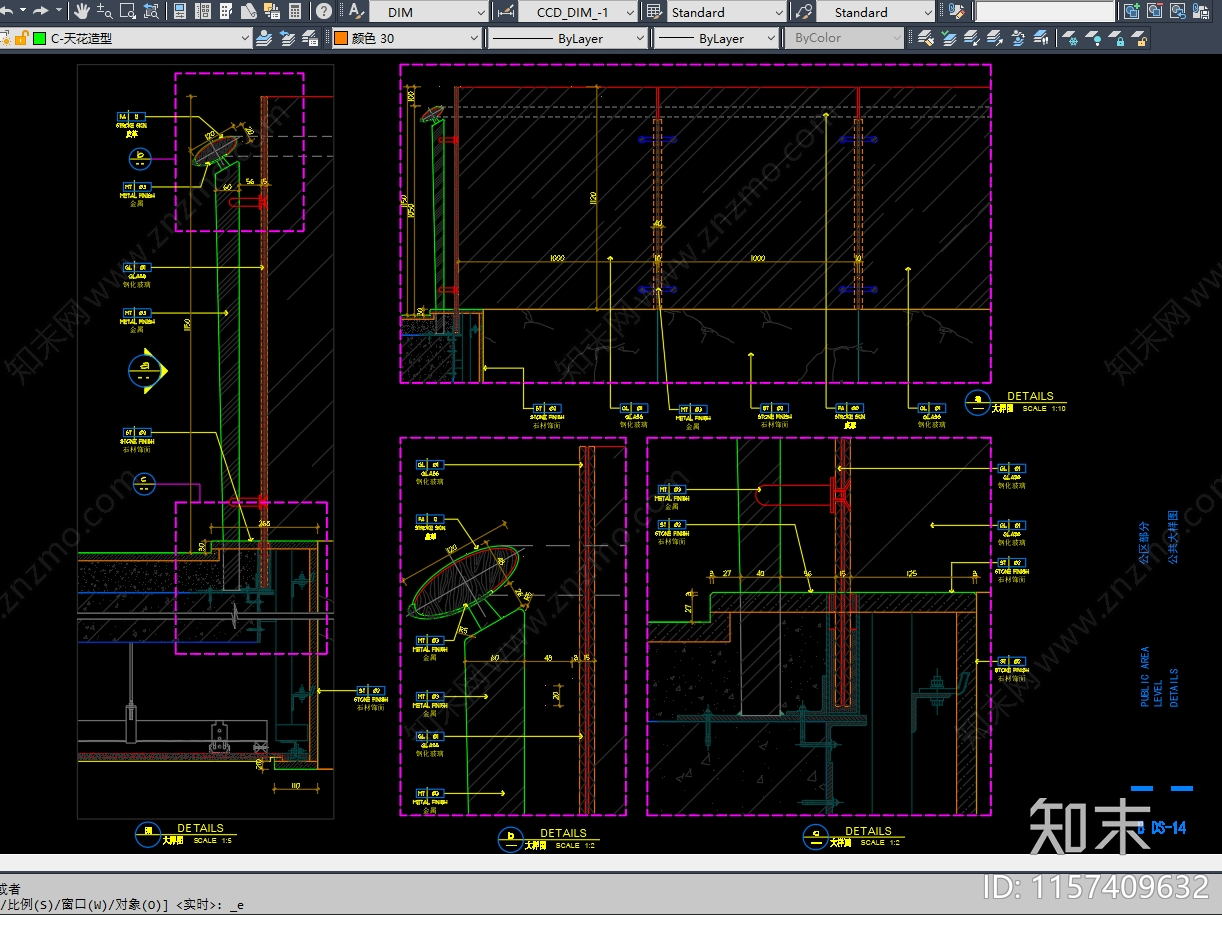Image resolution: width=1222 pixels, height=926 pixels.
Task: Click the Redo arrow button
Action: (41, 12)
